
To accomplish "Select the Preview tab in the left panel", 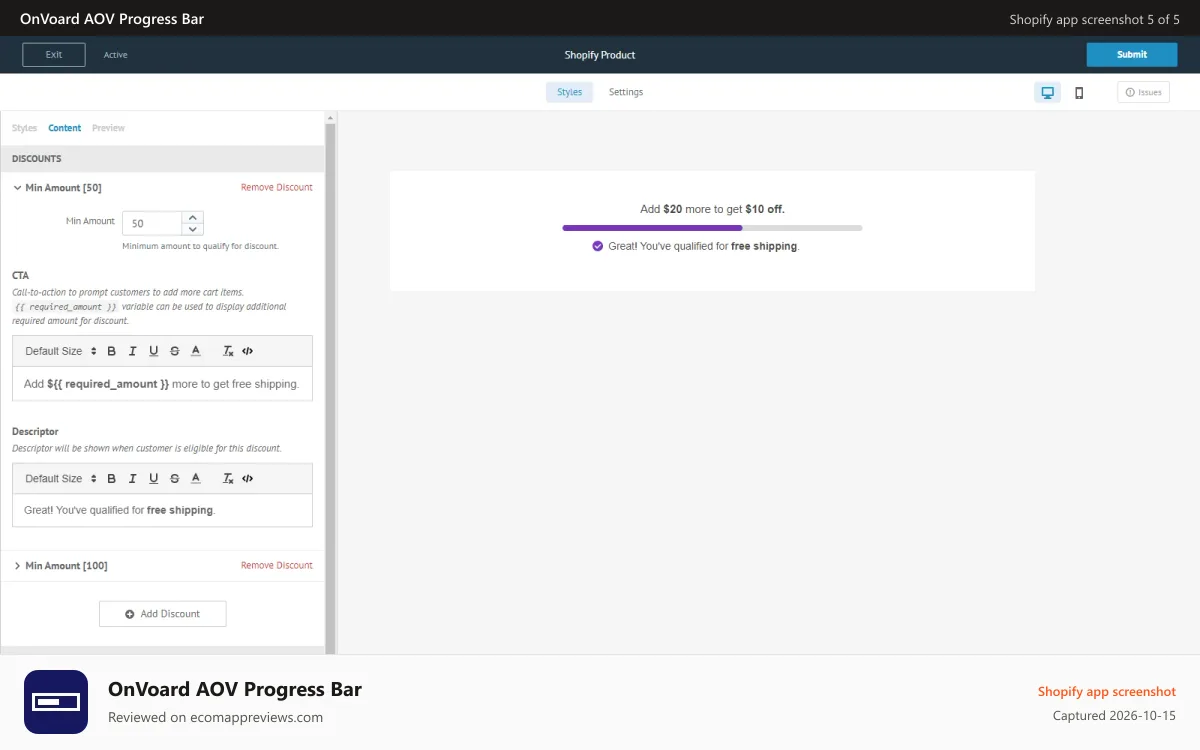I will [108, 128].
